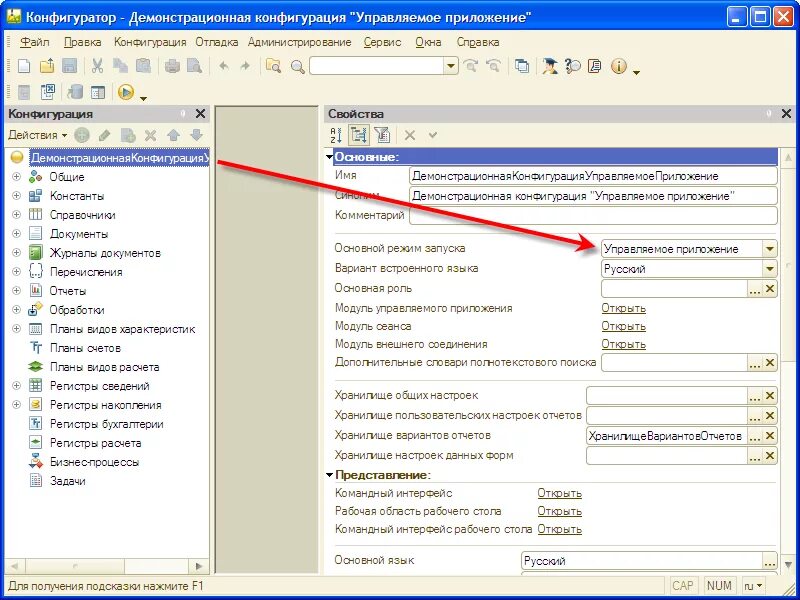Choose Основная роль with the ellipsis button
The height and width of the screenshot is (600, 800).
tap(755, 289)
